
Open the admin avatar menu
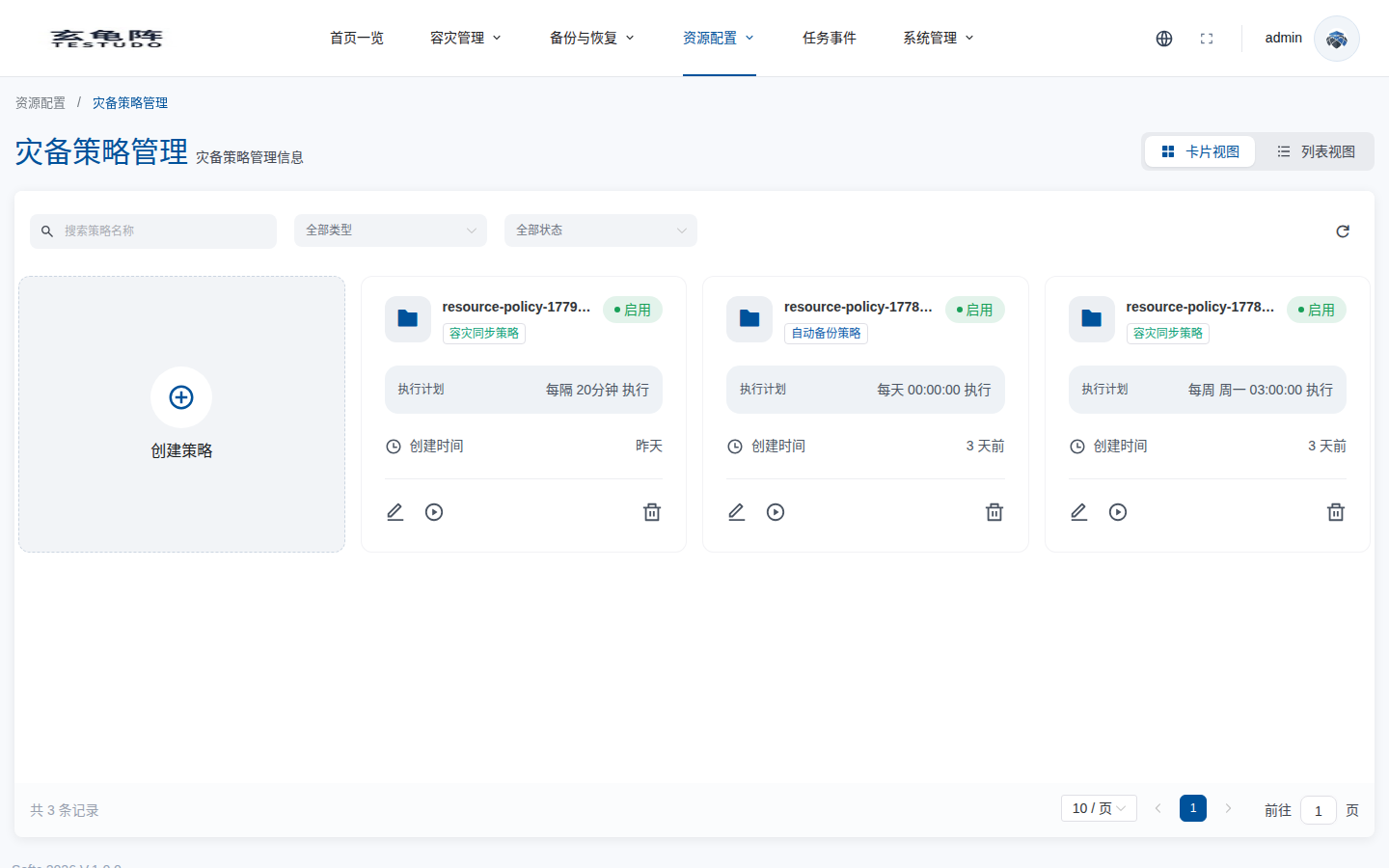pyautogui.click(x=1337, y=39)
